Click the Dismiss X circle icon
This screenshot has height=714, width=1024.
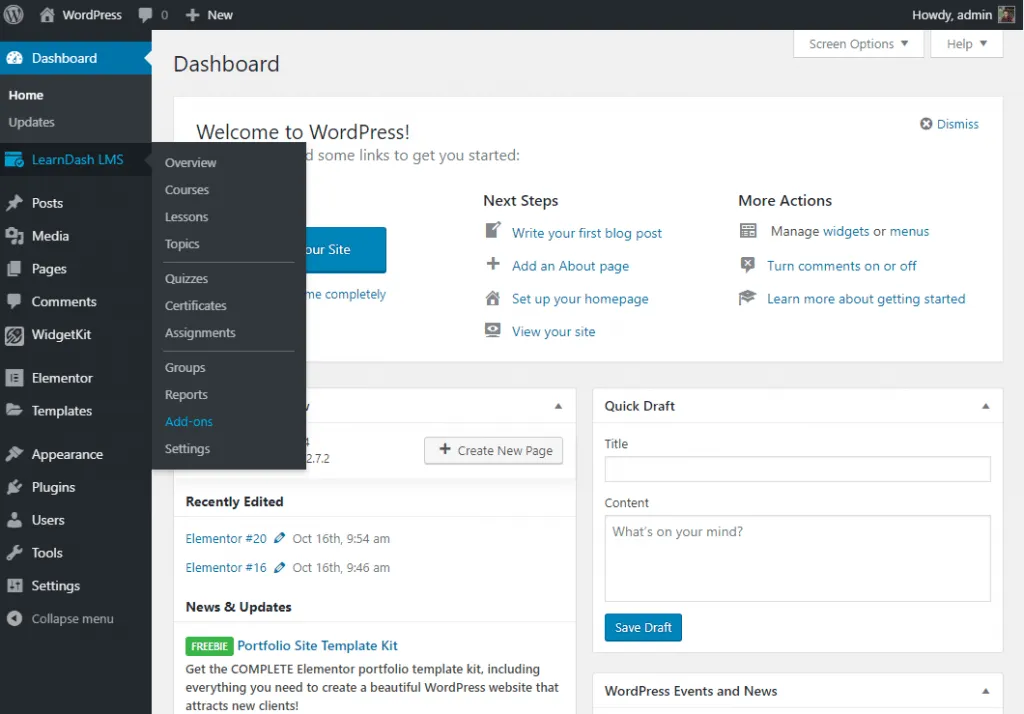pyautogui.click(x=925, y=123)
